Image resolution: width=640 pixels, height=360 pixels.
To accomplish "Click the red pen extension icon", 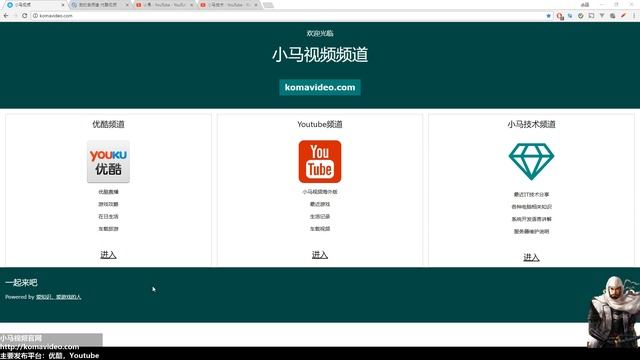I will point(623,16).
